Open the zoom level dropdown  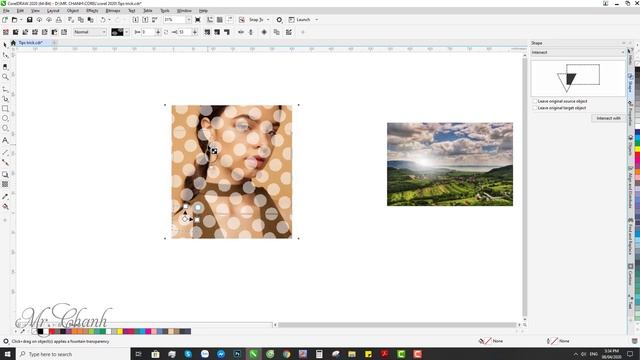pyautogui.click(x=189, y=20)
